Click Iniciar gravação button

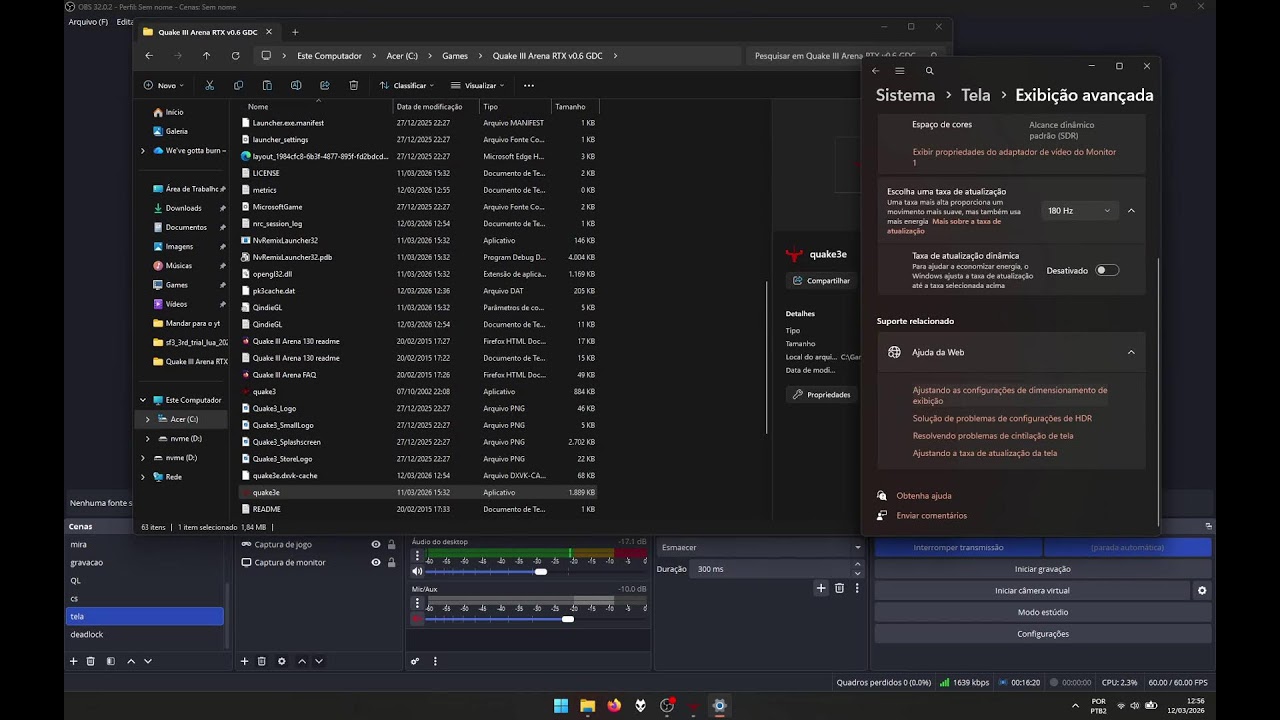point(1042,569)
